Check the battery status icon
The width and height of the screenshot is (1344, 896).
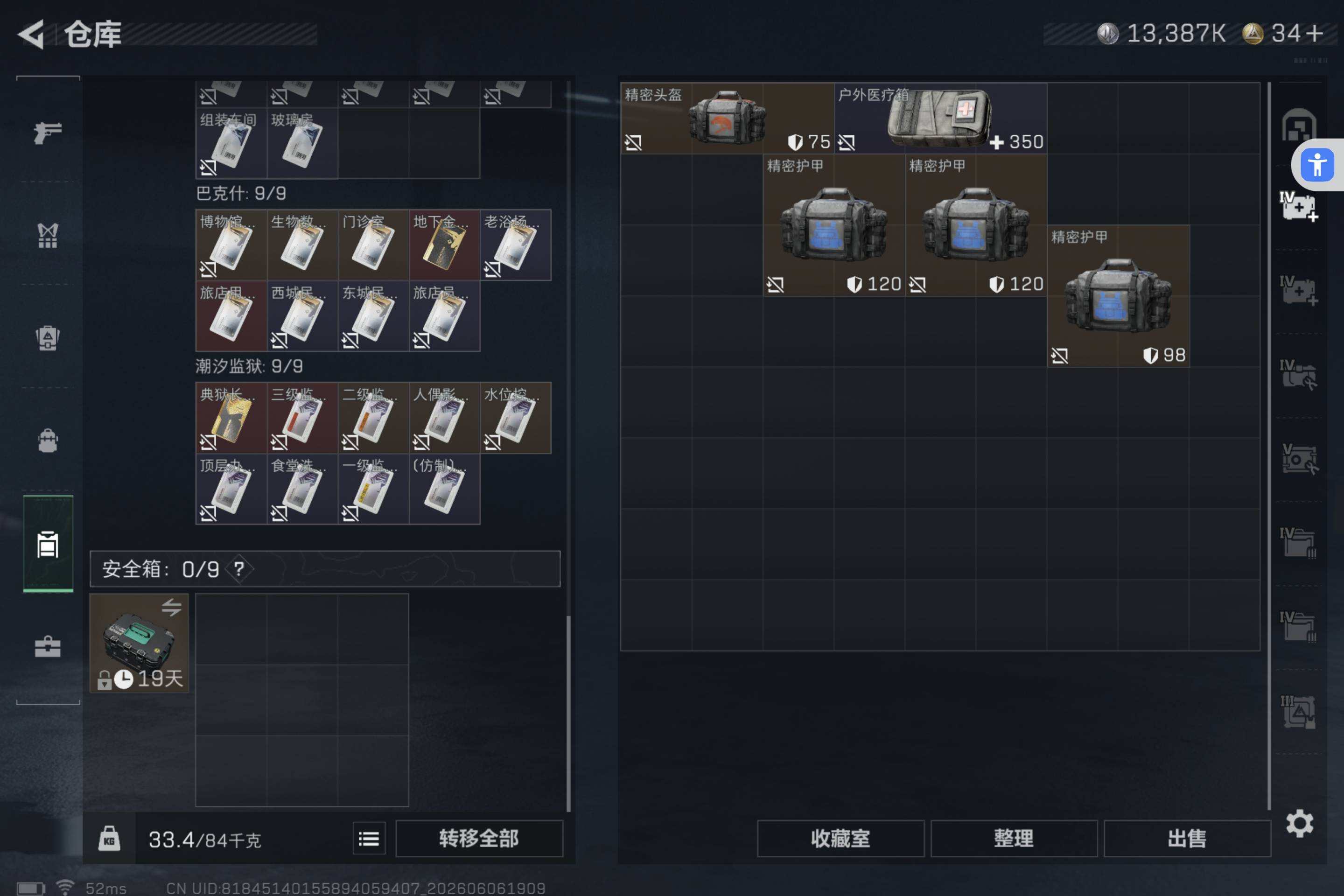tap(31, 888)
